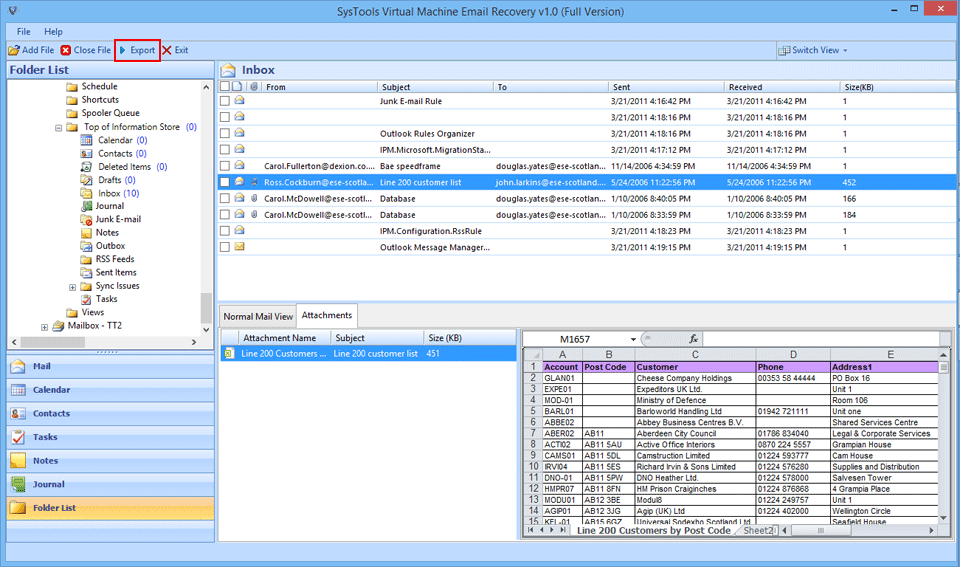The image size is (960, 567).
Task: Click the Calendar icon in navigation pane
Action: [18, 390]
